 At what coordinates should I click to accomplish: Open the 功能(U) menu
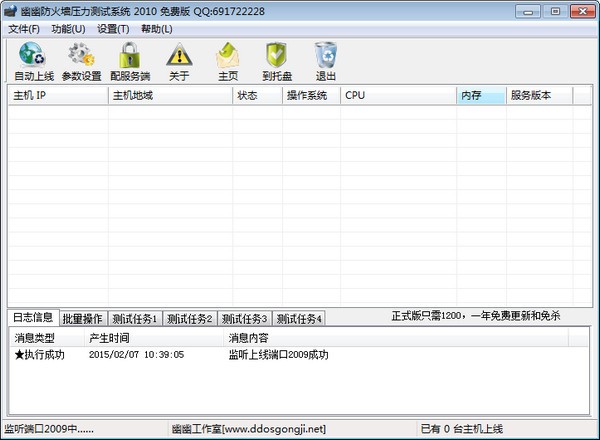coord(68,28)
